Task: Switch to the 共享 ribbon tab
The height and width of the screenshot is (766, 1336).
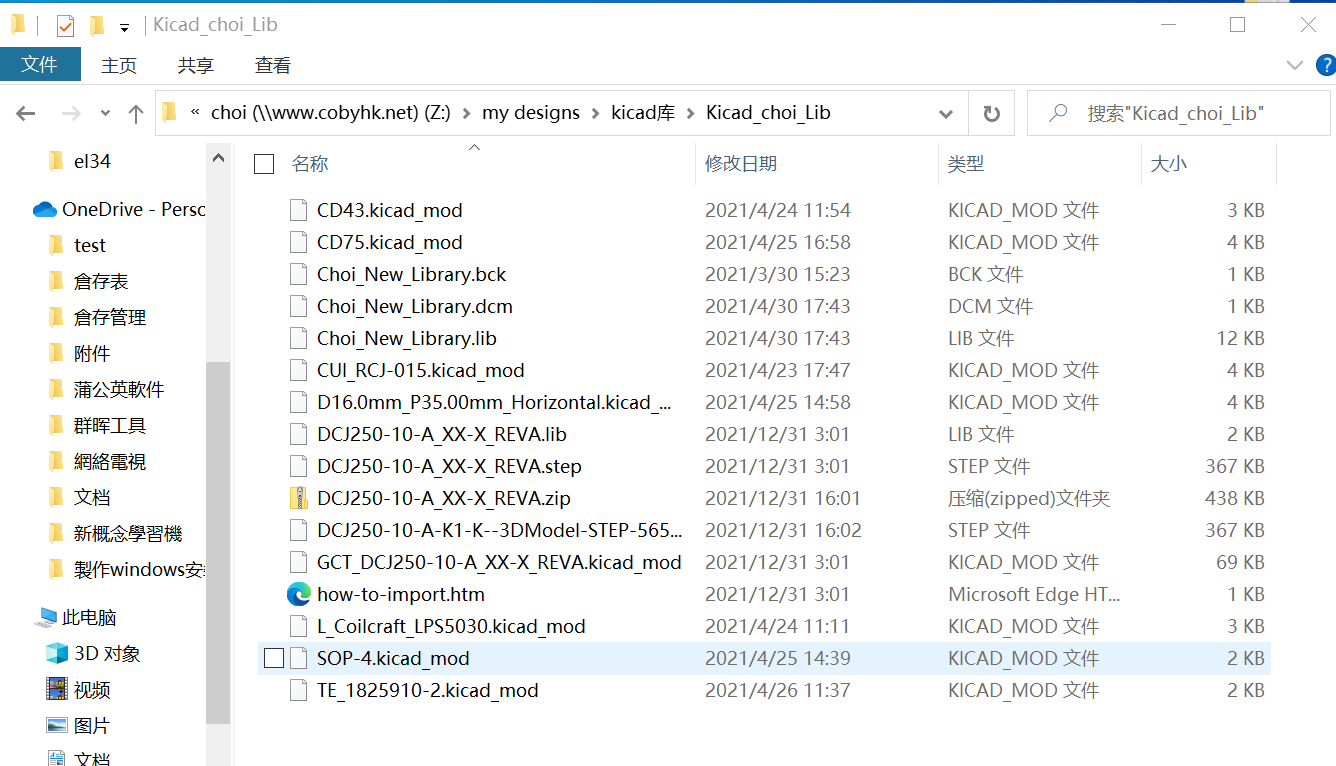Action: pyautogui.click(x=196, y=65)
